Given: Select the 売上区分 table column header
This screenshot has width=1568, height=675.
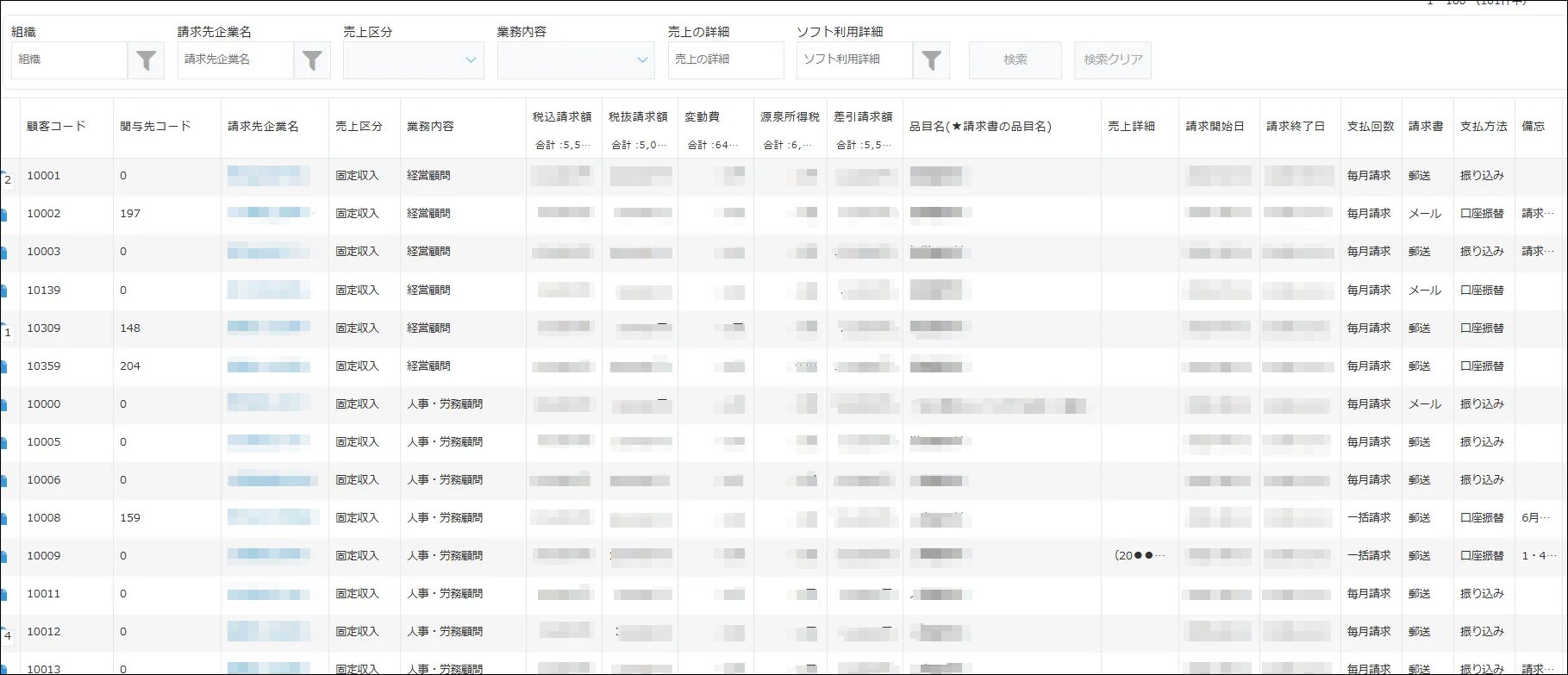Looking at the screenshot, I should pos(359,126).
